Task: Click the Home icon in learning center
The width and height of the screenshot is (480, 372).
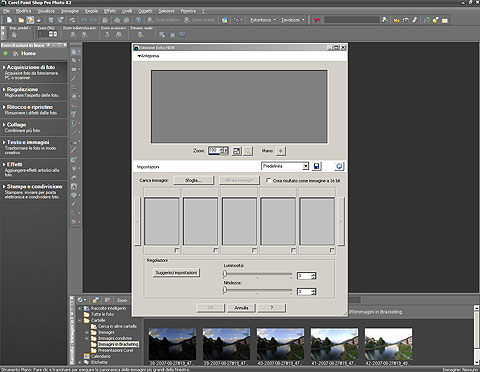Action: (15, 53)
